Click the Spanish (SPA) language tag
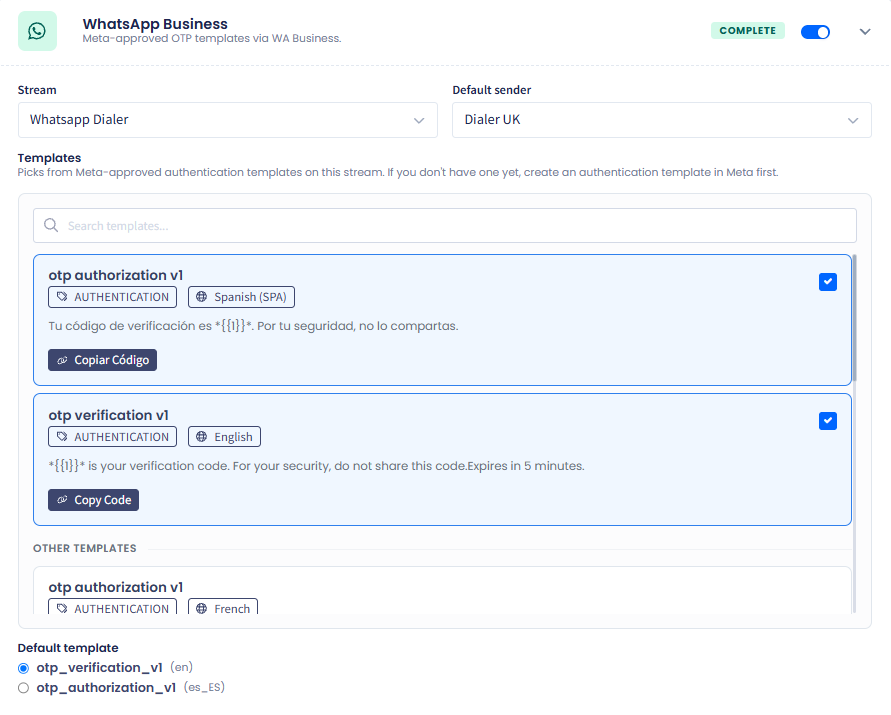 tap(242, 297)
